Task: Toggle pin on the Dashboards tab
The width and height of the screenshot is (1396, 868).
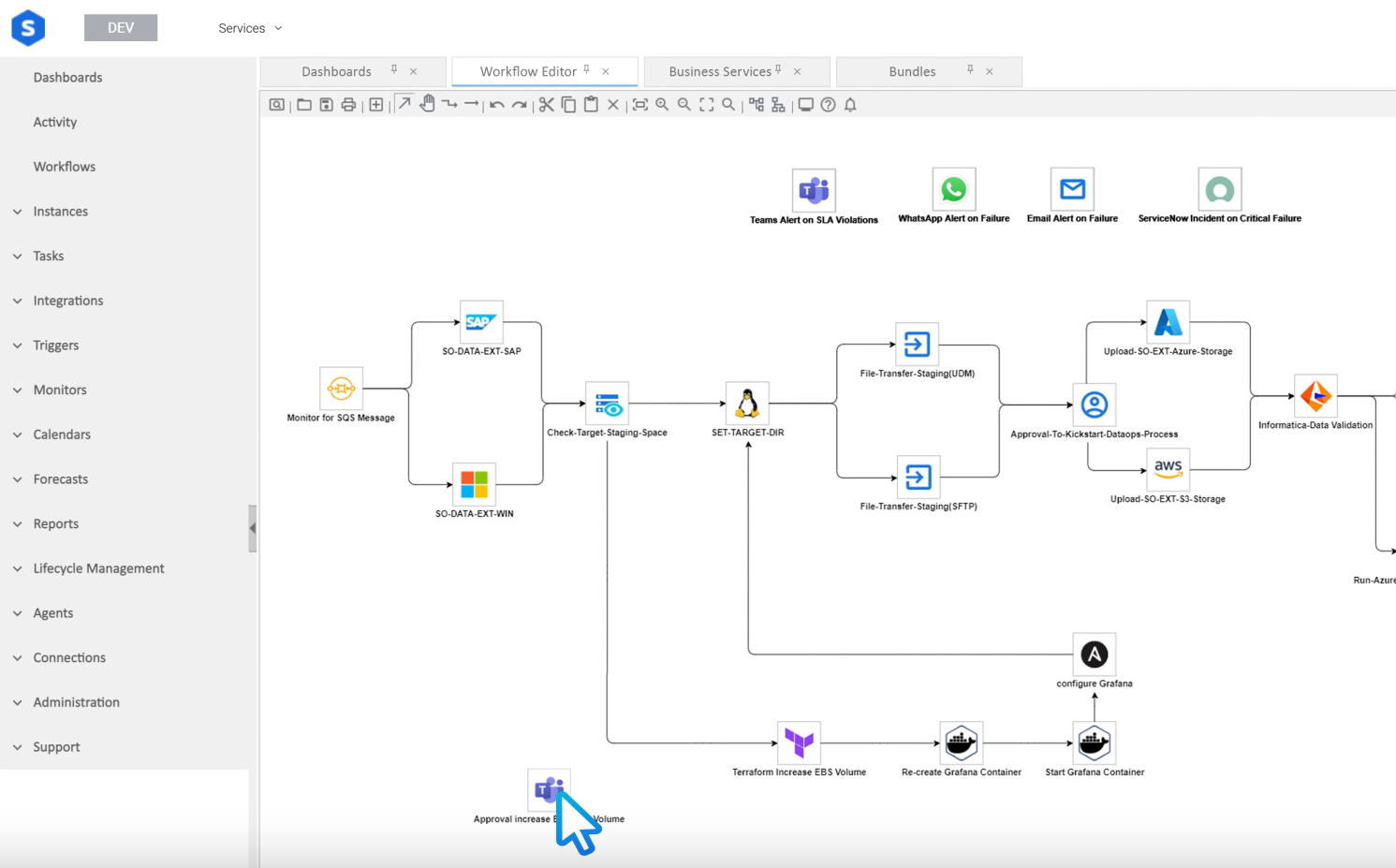Action: (394, 69)
